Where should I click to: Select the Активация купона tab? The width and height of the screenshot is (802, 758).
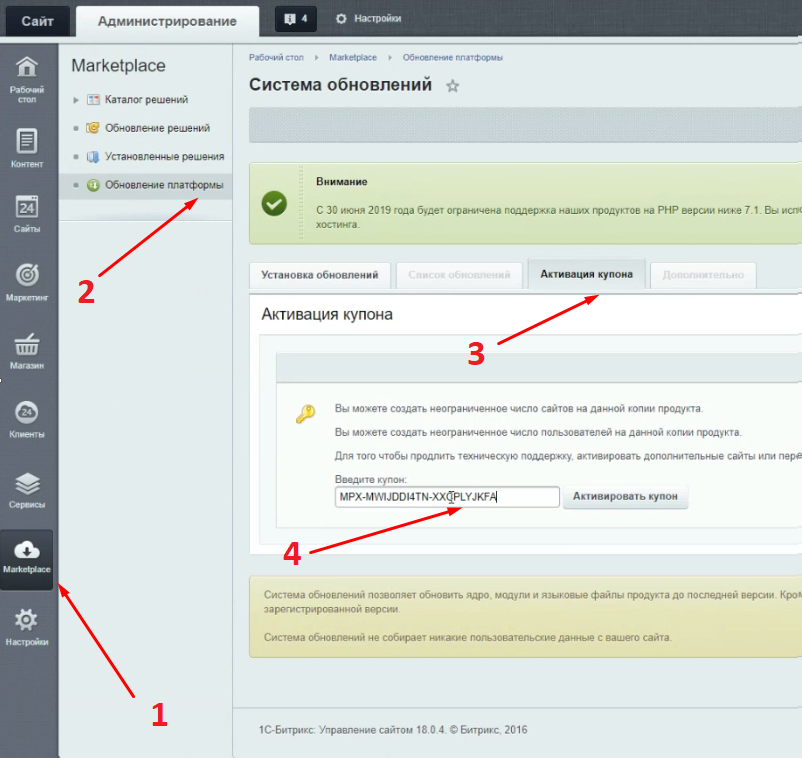pyautogui.click(x=587, y=274)
